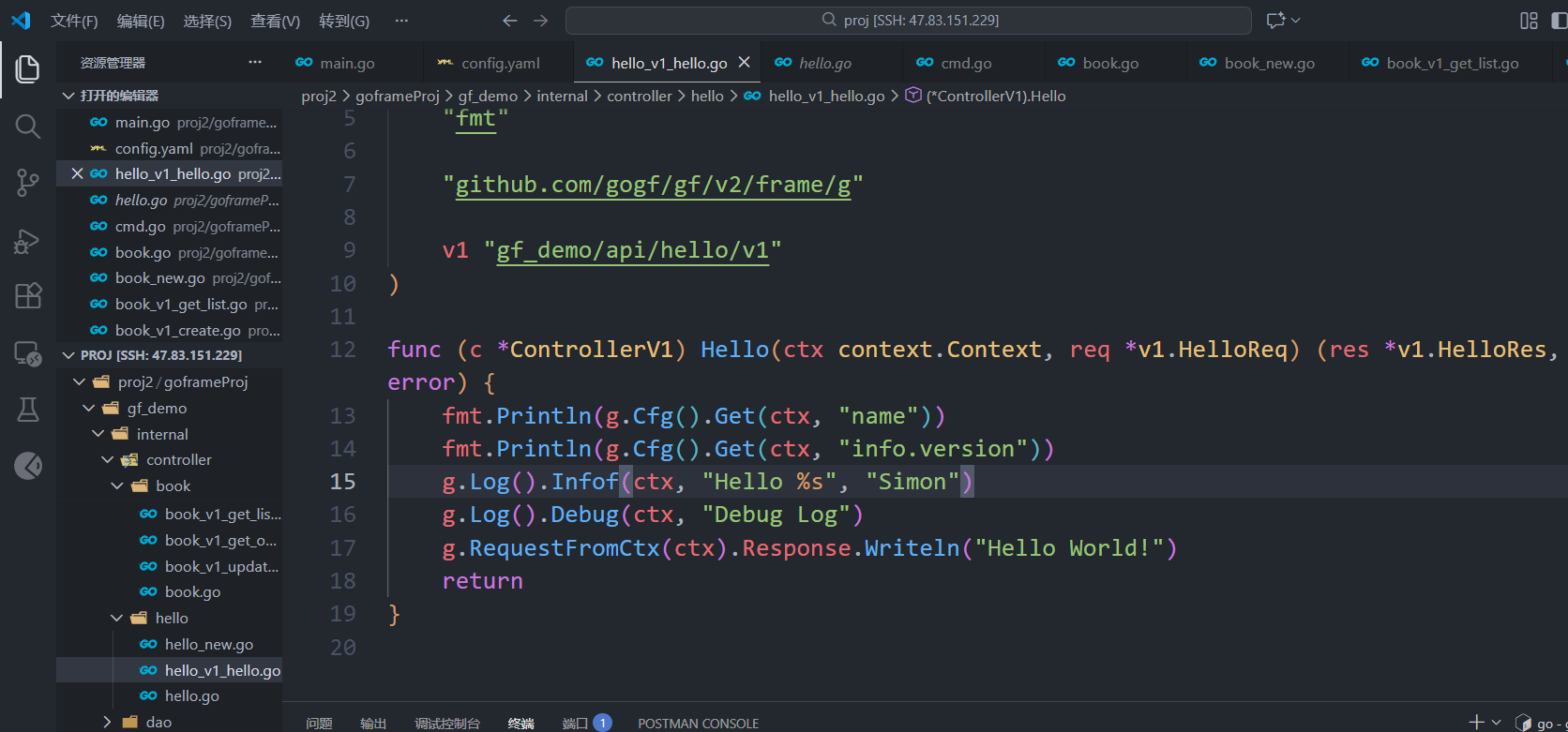This screenshot has height=732, width=1568.
Task: Switch to the cmd.go editor tab
Action: (972, 63)
